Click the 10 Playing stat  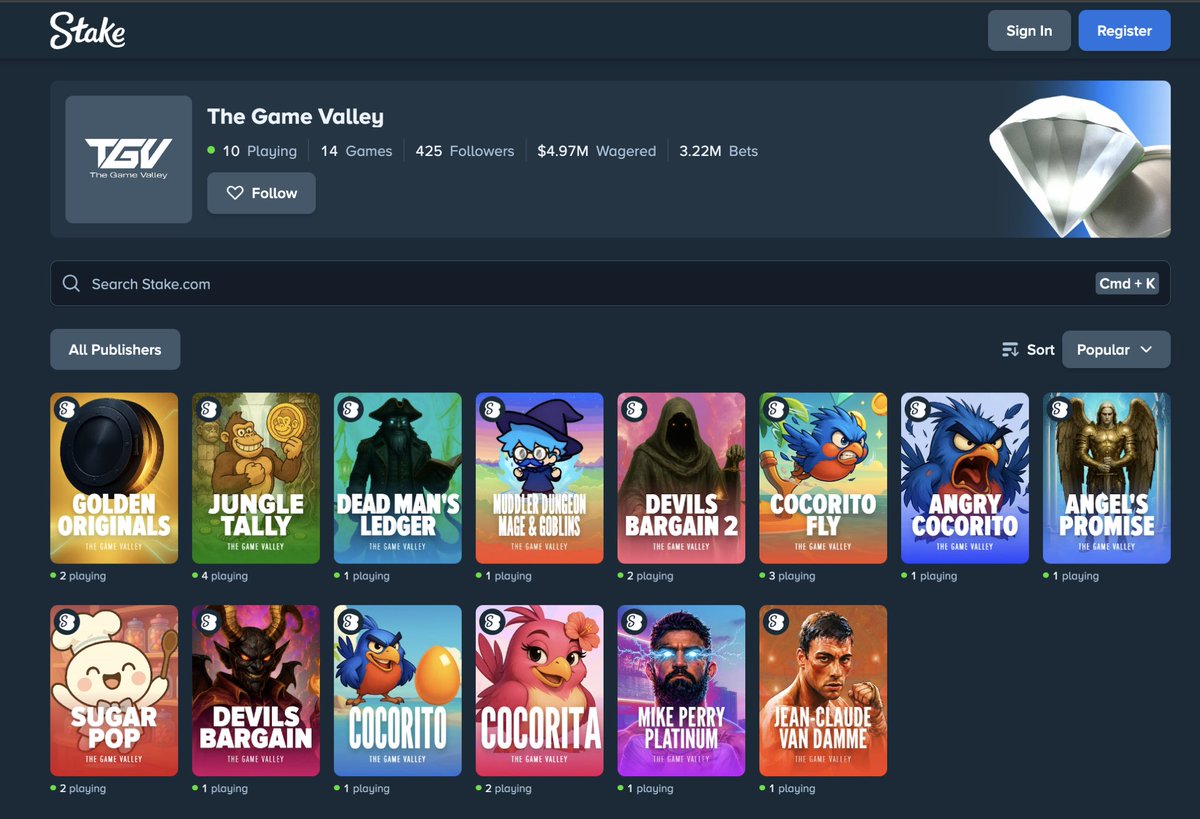tap(252, 151)
